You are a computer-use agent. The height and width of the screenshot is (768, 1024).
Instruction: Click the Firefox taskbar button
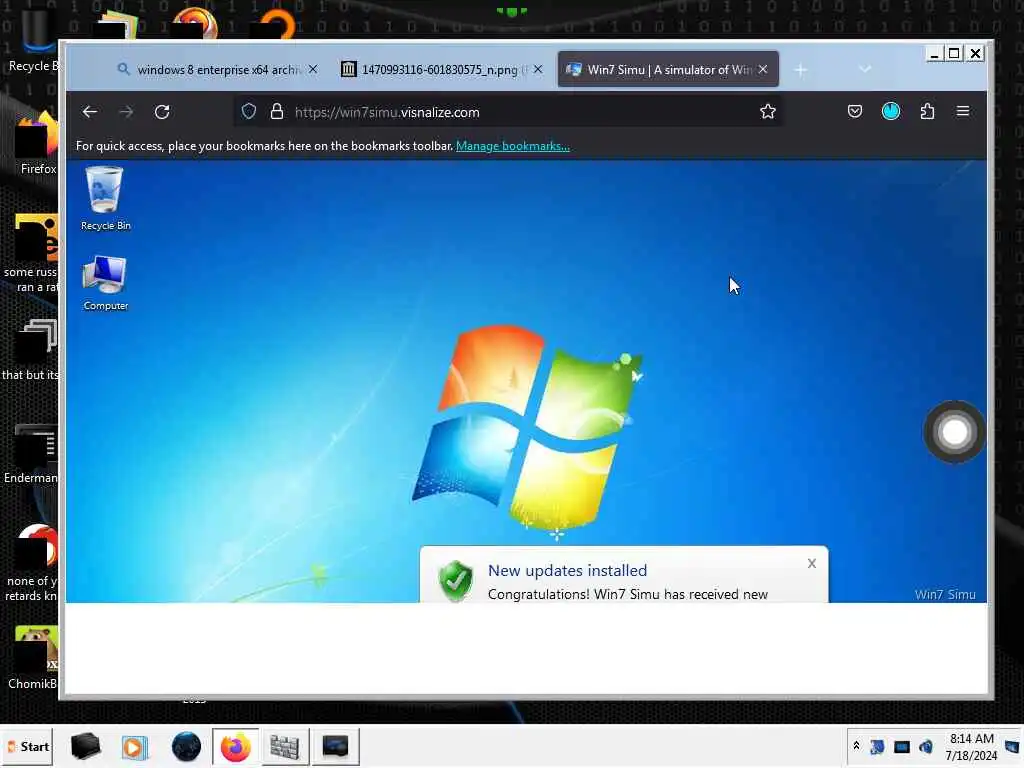pyautogui.click(x=235, y=746)
